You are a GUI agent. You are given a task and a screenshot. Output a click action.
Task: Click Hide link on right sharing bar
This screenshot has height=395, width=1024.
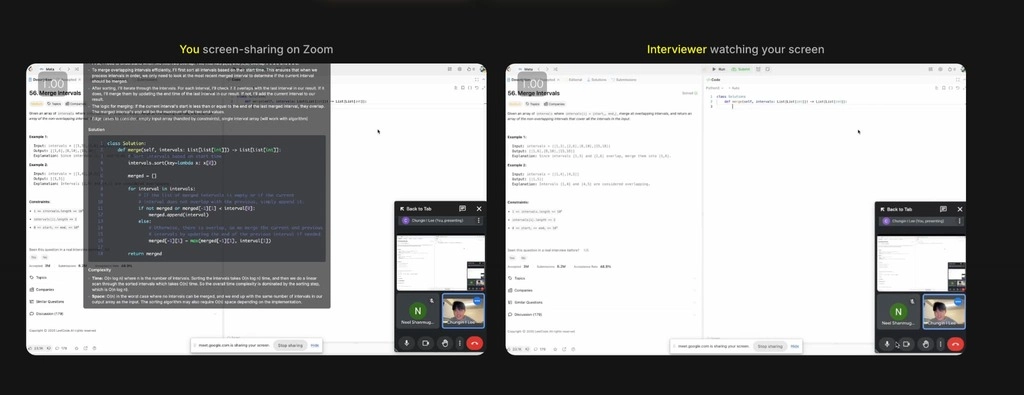[795, 346]
